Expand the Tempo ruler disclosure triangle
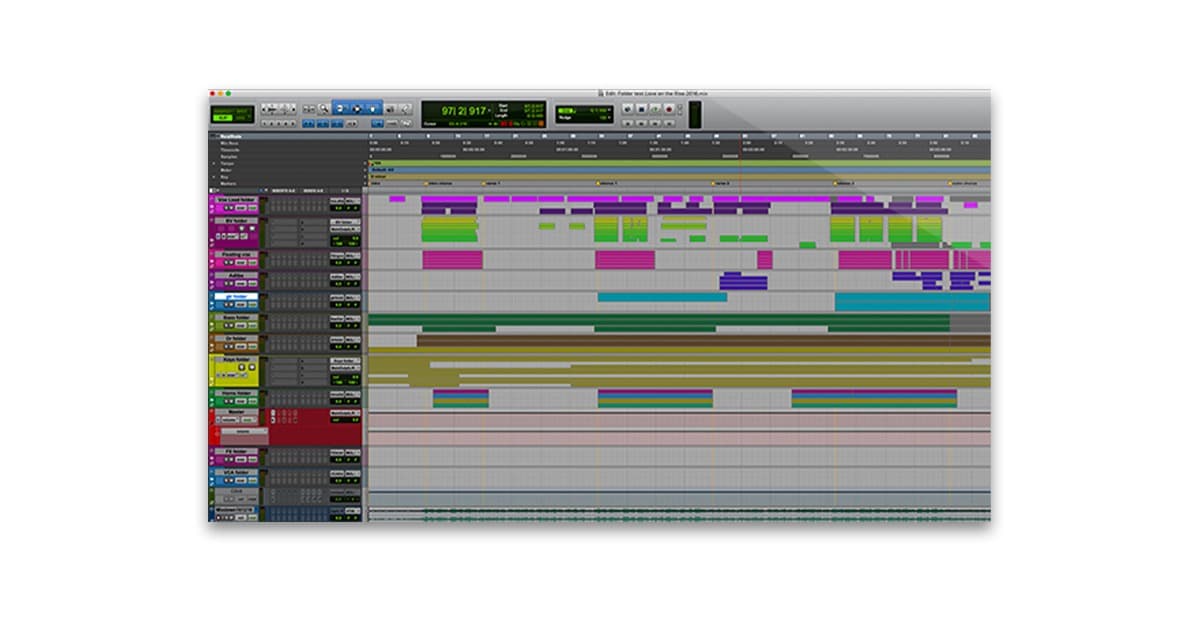 (213, 163)
